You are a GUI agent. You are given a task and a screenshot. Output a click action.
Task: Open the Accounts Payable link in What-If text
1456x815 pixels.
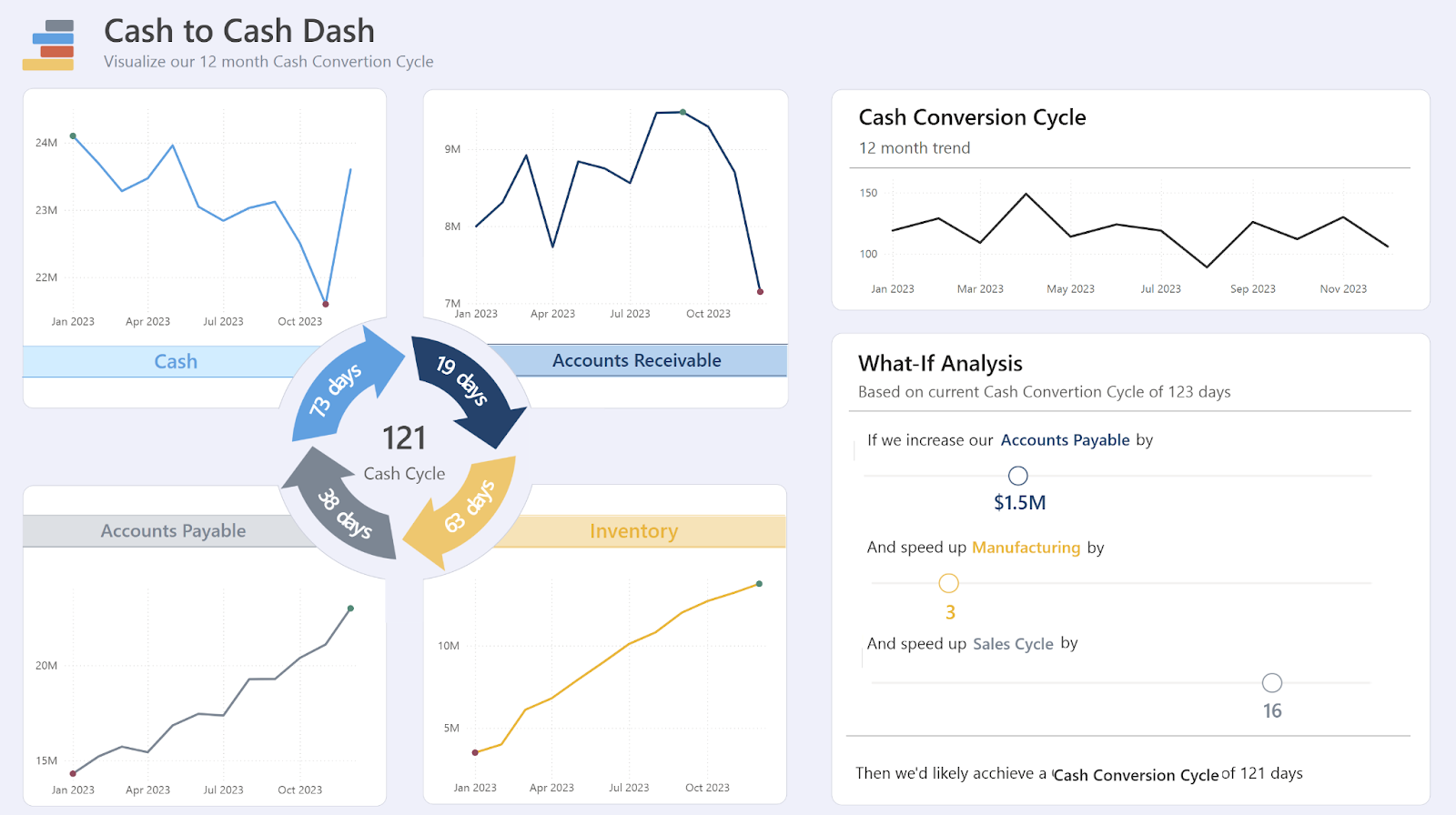click(x=1065, y=440)
